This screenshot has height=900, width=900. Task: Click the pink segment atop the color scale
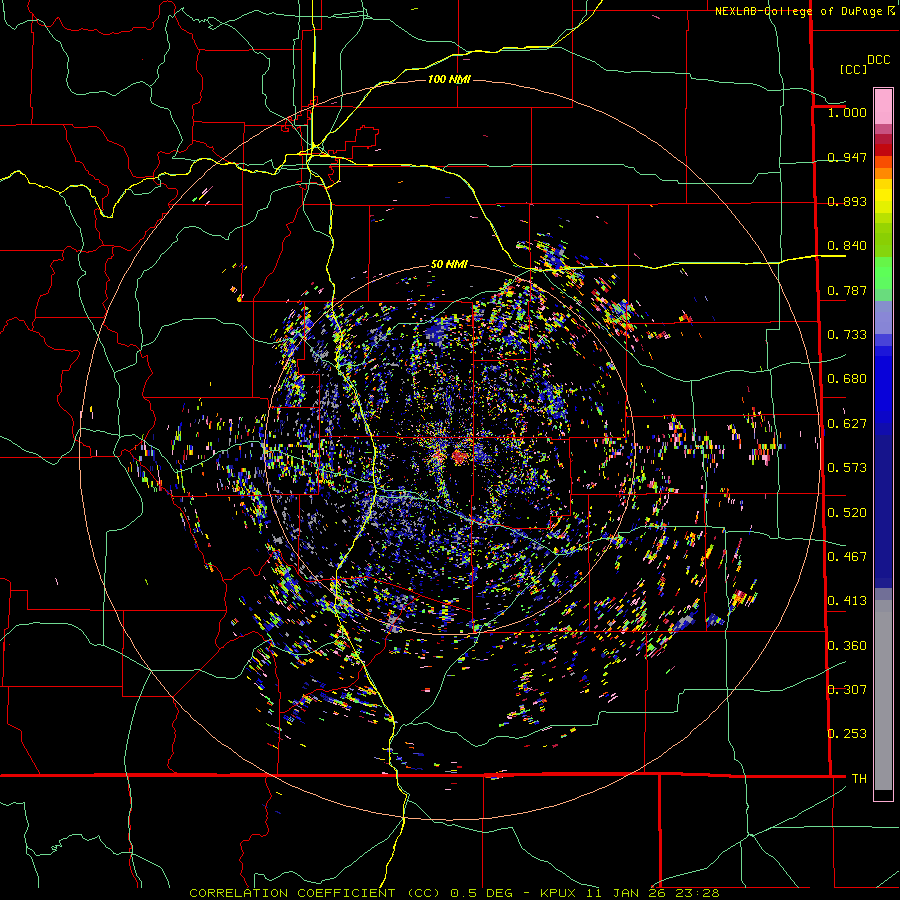coord(883,107)
